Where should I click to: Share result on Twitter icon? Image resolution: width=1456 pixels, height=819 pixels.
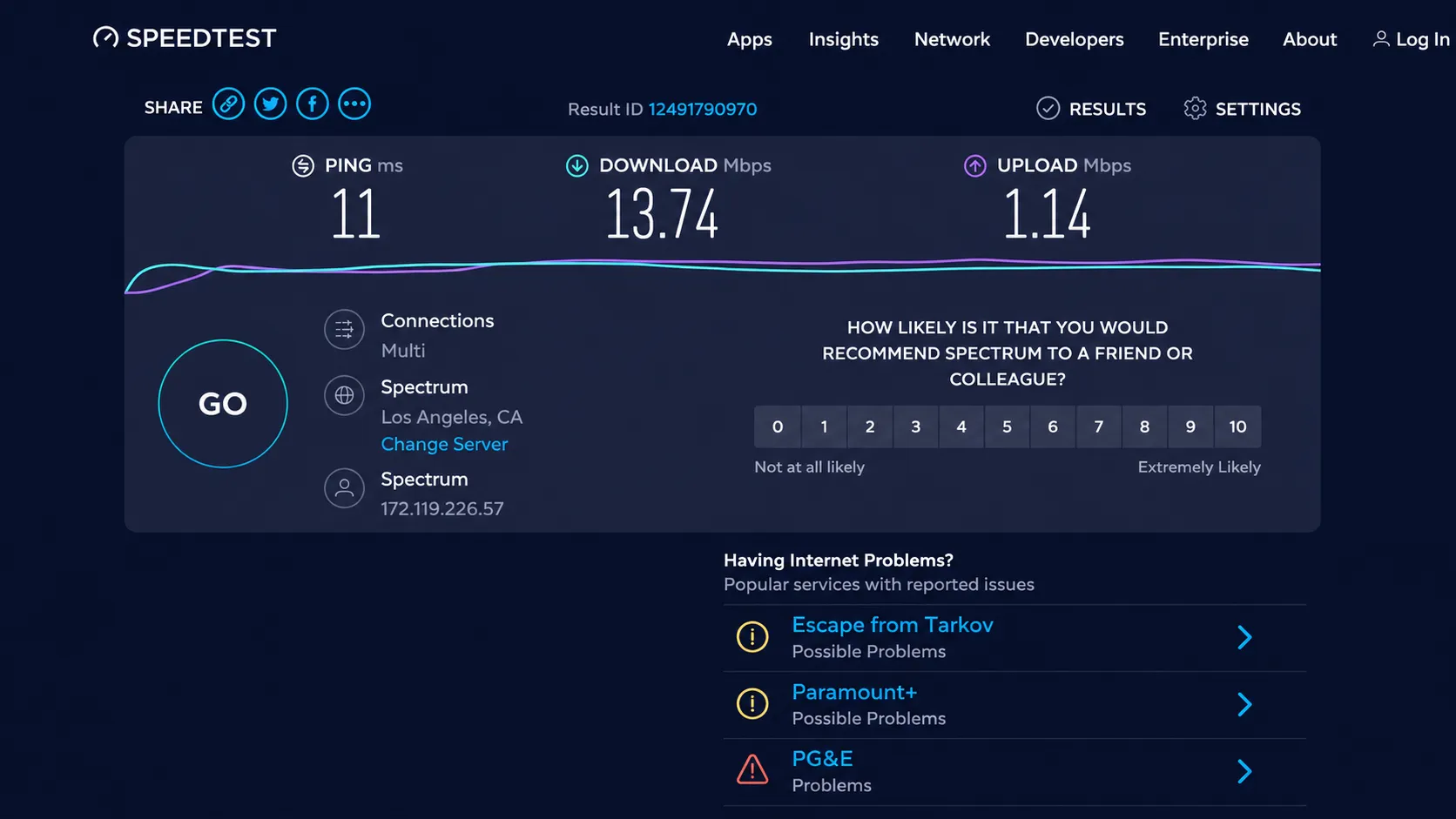[x=270, y=104]
